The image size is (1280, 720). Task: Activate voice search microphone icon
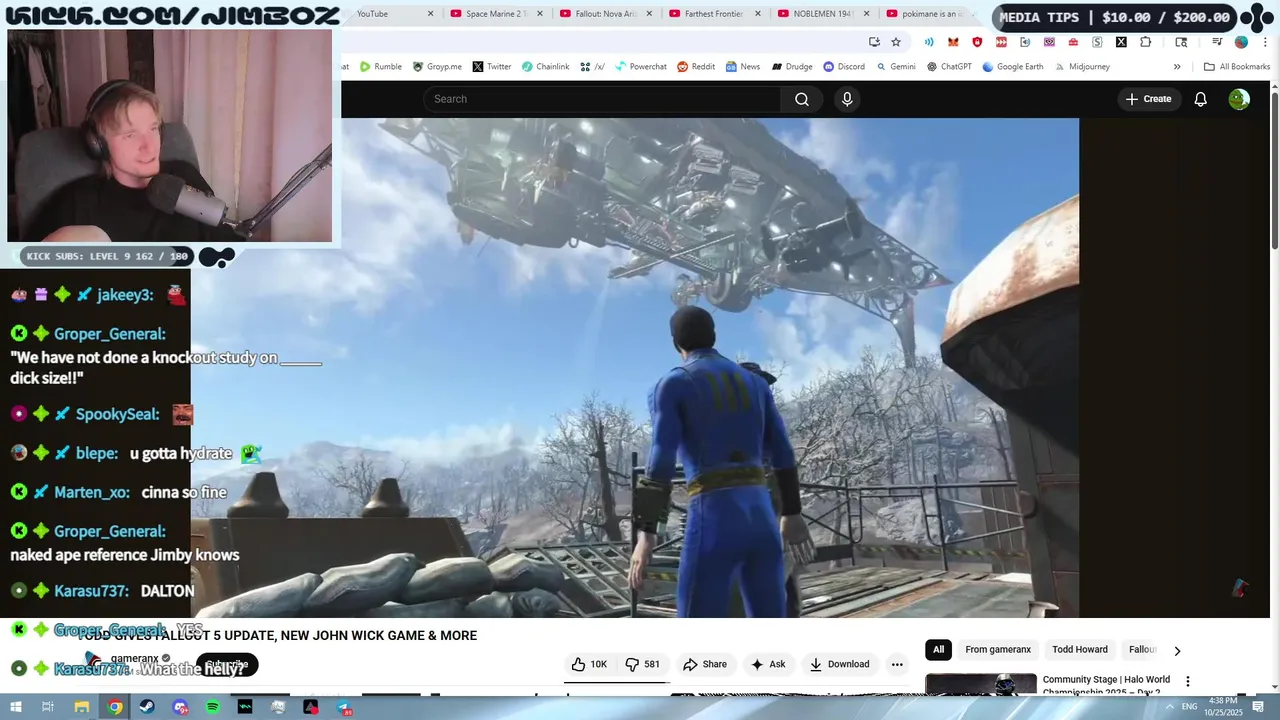tap(847, 99)
